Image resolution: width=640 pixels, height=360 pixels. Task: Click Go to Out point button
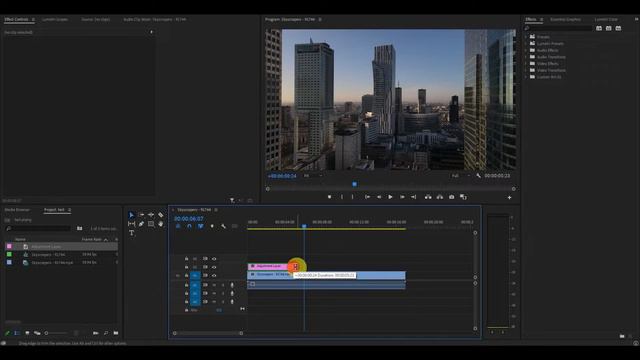tap(413, 197)
